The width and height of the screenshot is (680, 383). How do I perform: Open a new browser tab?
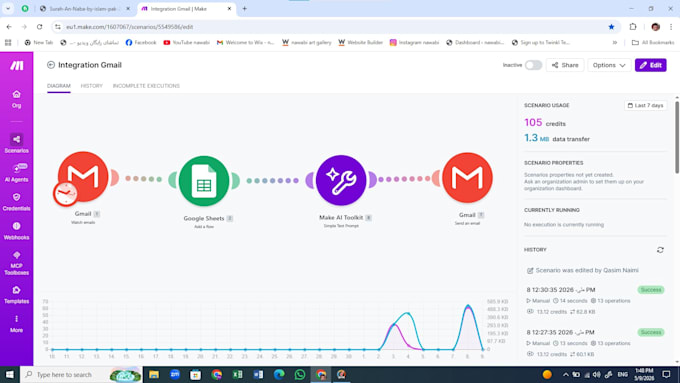(x=245, y=9)
